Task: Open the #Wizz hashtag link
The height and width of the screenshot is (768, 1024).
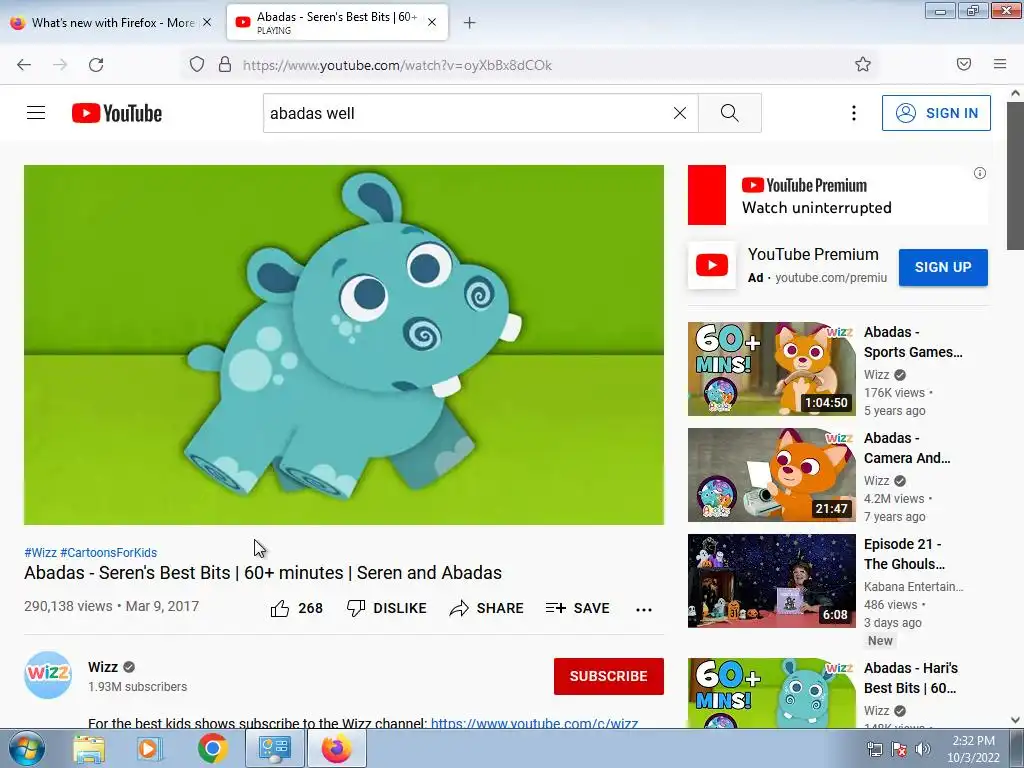Action: tap(40, 552)
